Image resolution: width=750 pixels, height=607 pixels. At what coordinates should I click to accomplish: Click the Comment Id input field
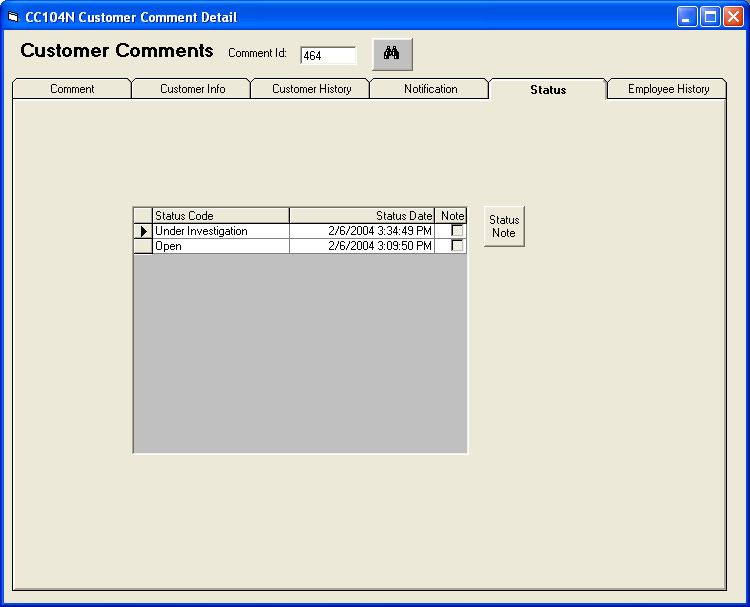[328, 56]
